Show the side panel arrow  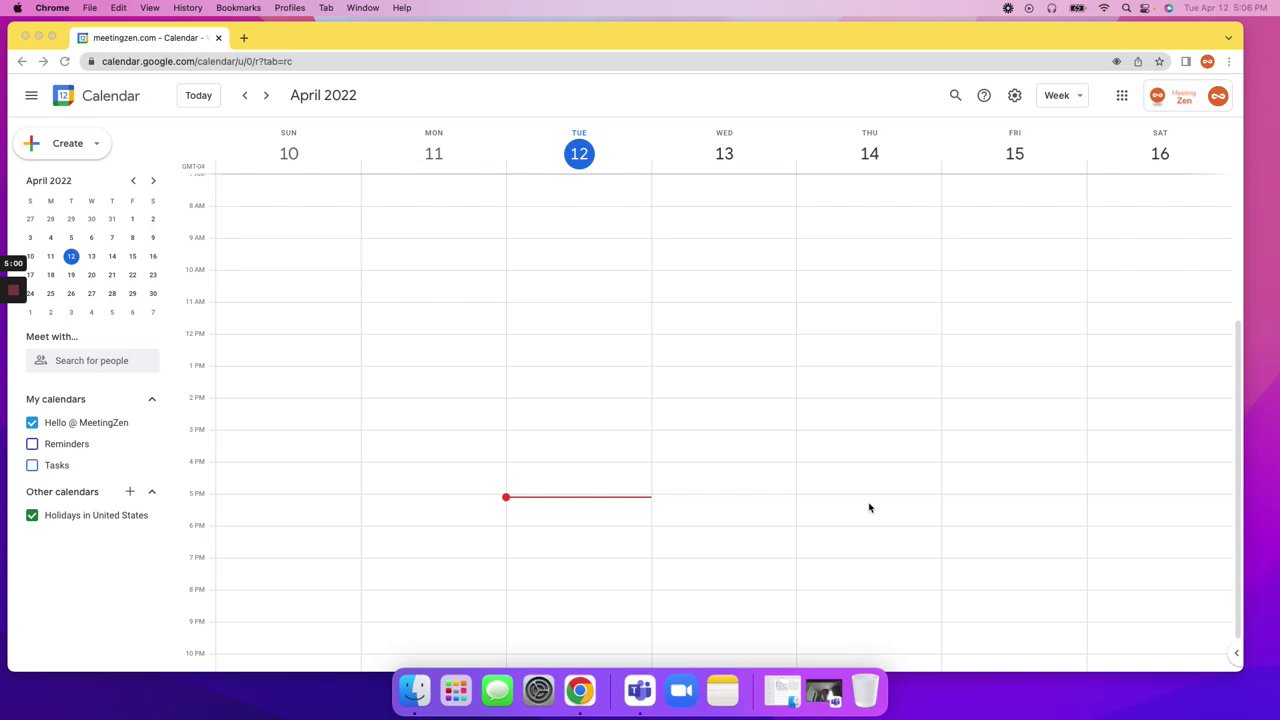[x=1236, y=654]
